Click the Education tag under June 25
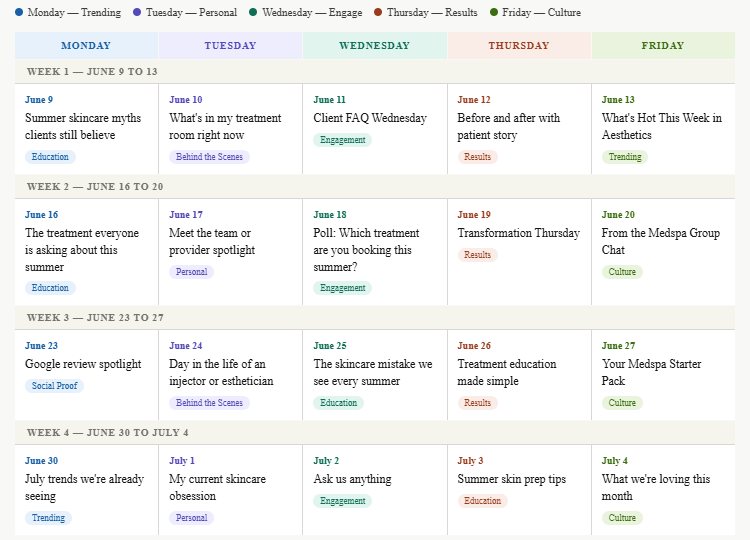 [338, 403]
